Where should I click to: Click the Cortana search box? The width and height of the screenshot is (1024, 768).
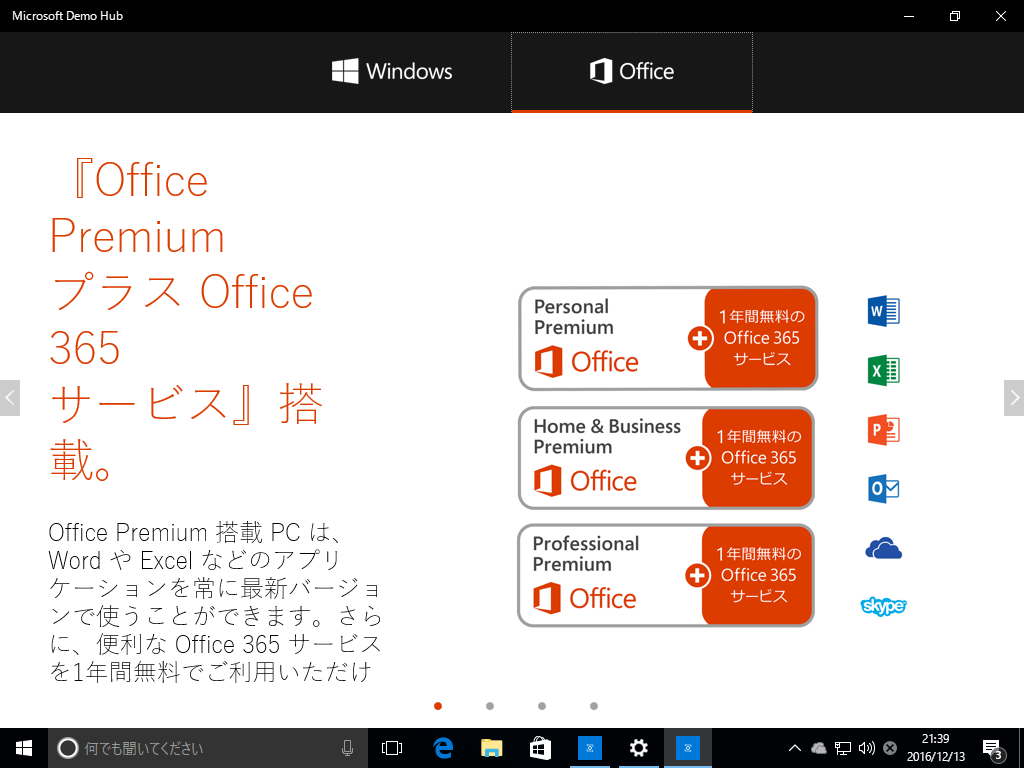click(208, 748)
